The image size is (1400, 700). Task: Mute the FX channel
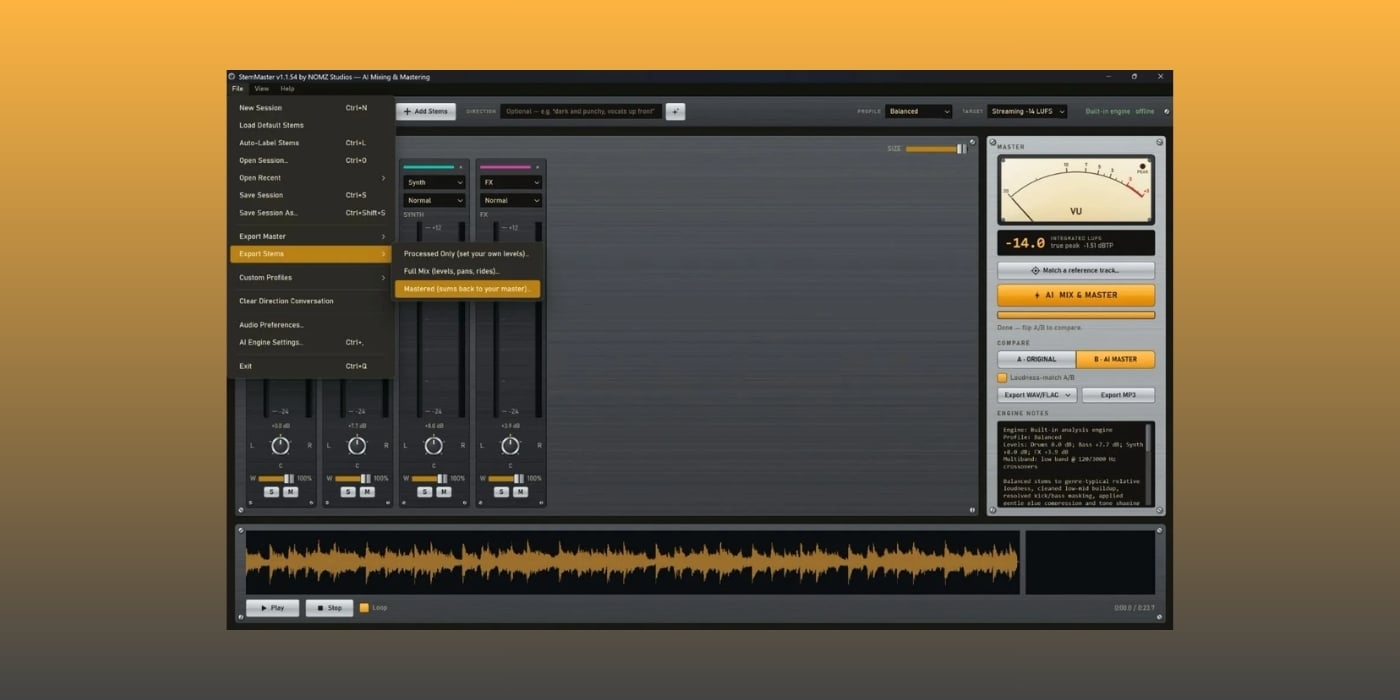[520, 491]
